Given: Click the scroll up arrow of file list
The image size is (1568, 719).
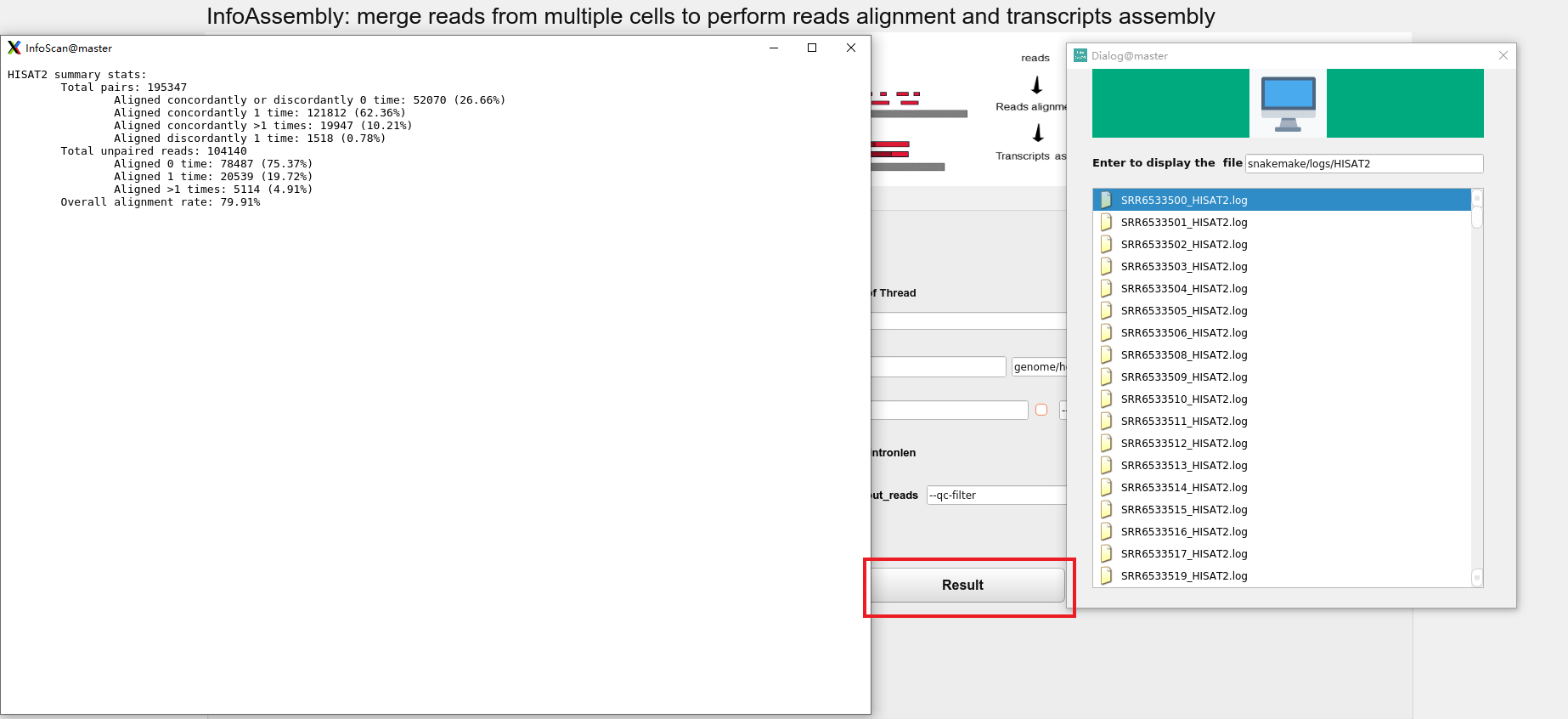Looking at the screenshot, I should (x=1477, y=197).
